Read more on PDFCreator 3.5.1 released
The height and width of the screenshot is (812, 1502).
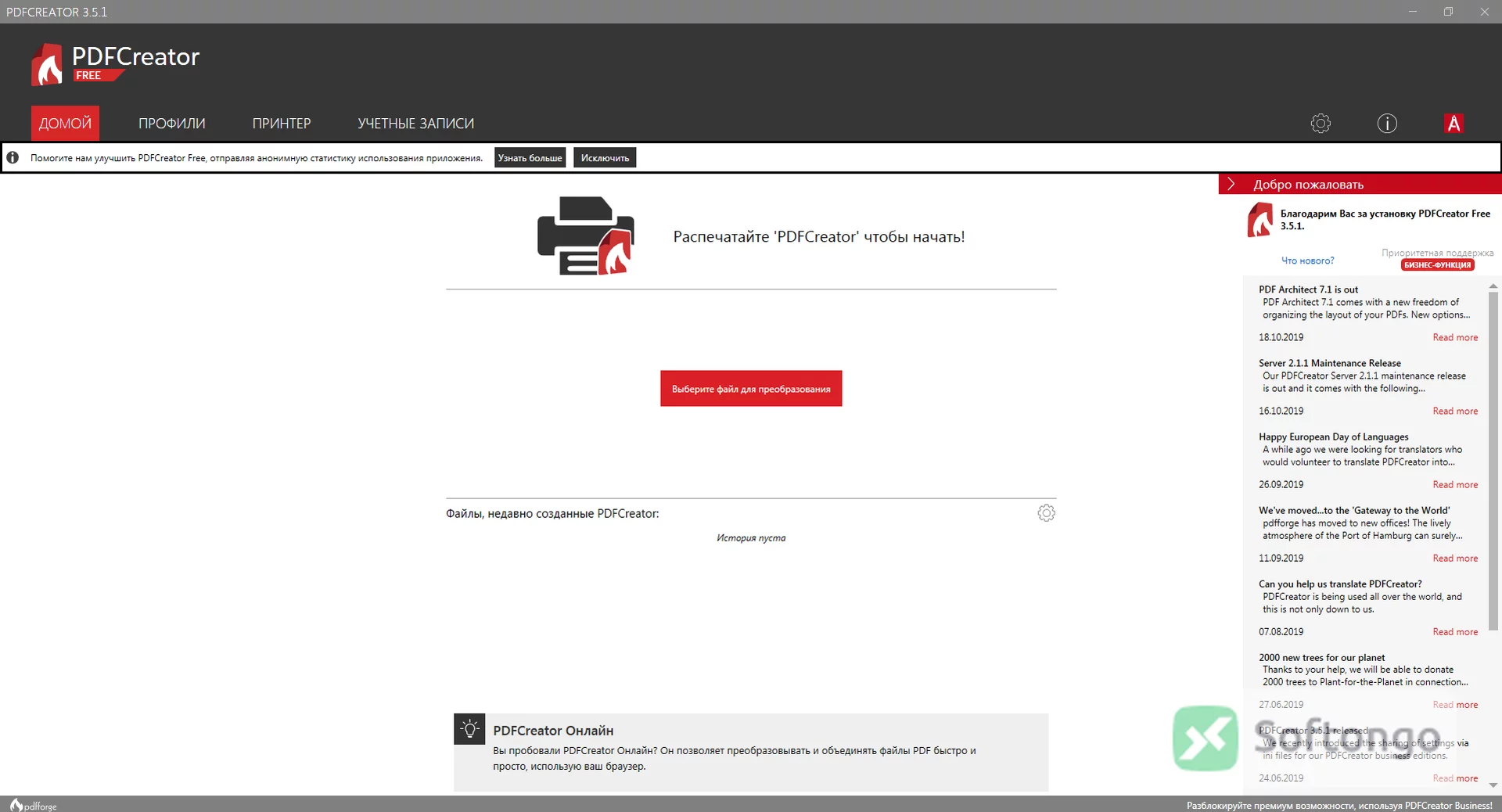pyautogui.click(x=1455, y=778)
